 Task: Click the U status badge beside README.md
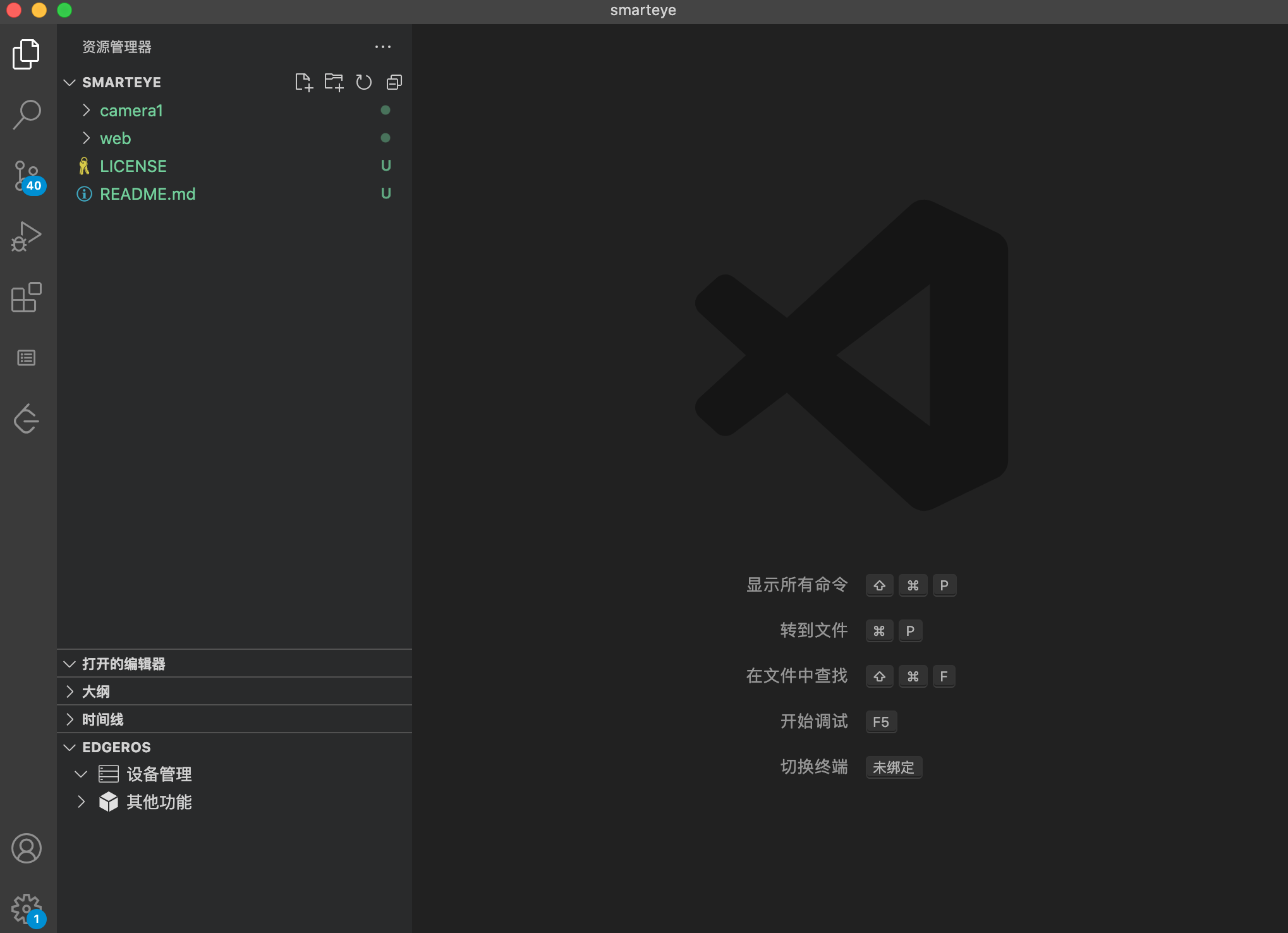pos(386,193)
